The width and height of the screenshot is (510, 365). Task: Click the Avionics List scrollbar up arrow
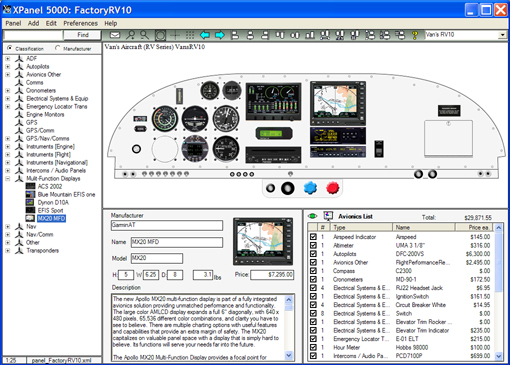click(x=499, y=228)
